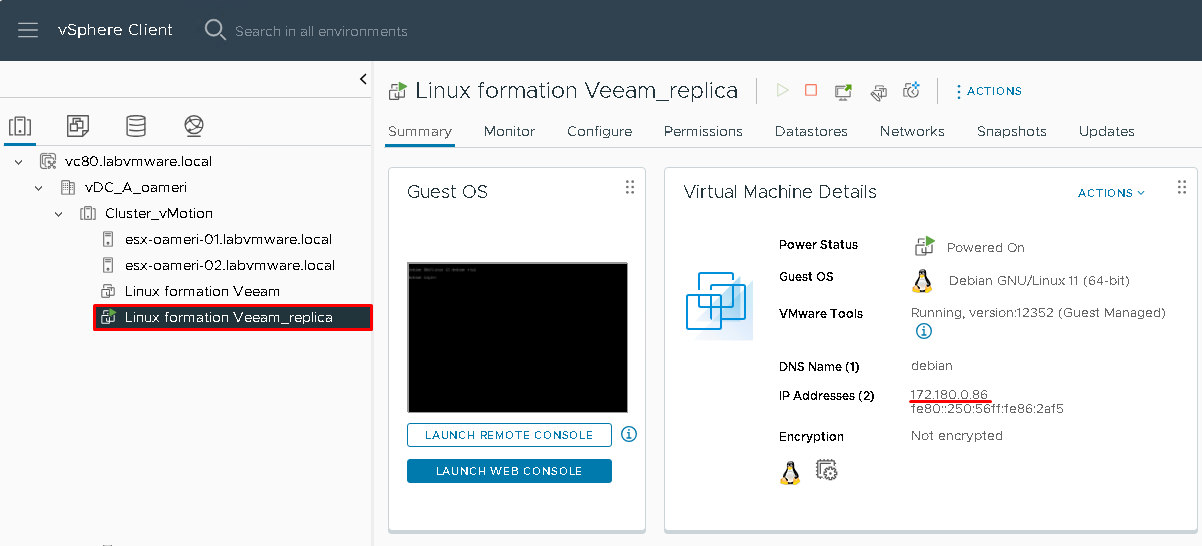
Task: Select Cluster_vMotion cluster
Action: [158, 213]
